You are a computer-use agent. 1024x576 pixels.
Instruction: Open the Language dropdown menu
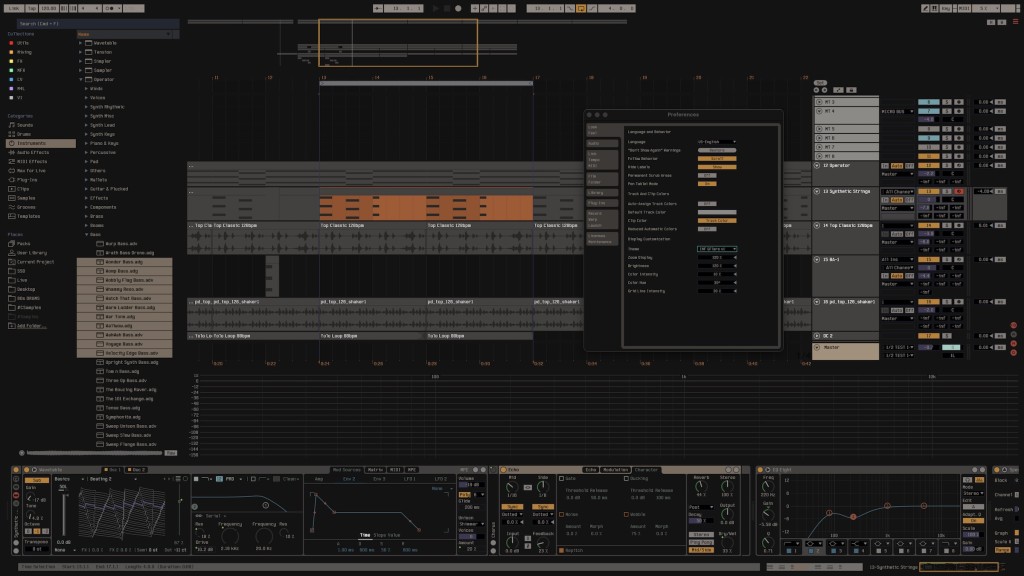click(717, 142)
